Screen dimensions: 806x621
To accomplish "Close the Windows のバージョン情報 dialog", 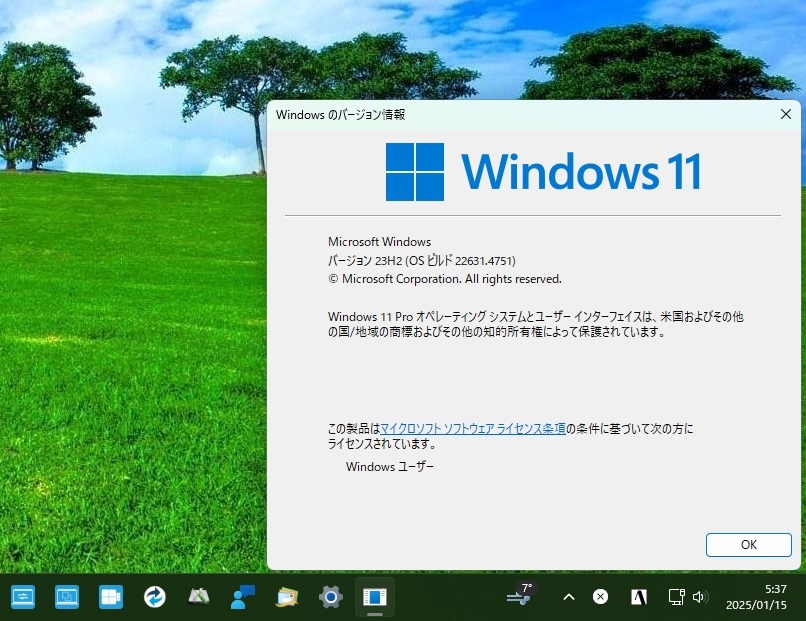I will 785,114.
